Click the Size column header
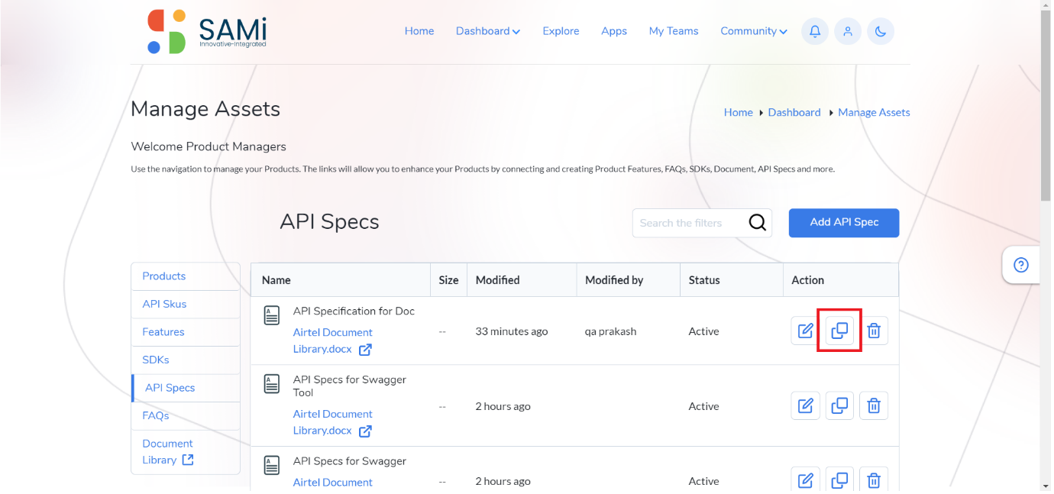The width and height of the screenshot is (1054, 494). [x=448, y=280]
